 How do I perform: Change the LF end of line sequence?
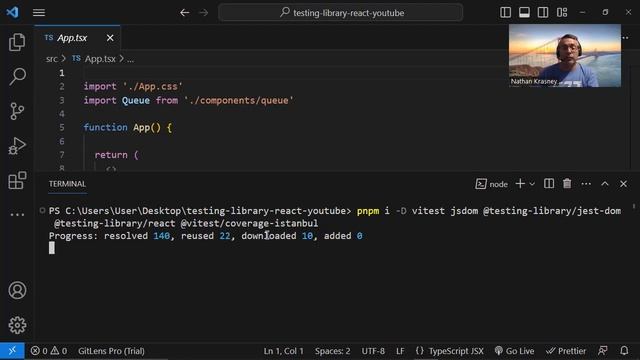pyautogui.click(x=400, y=351)
